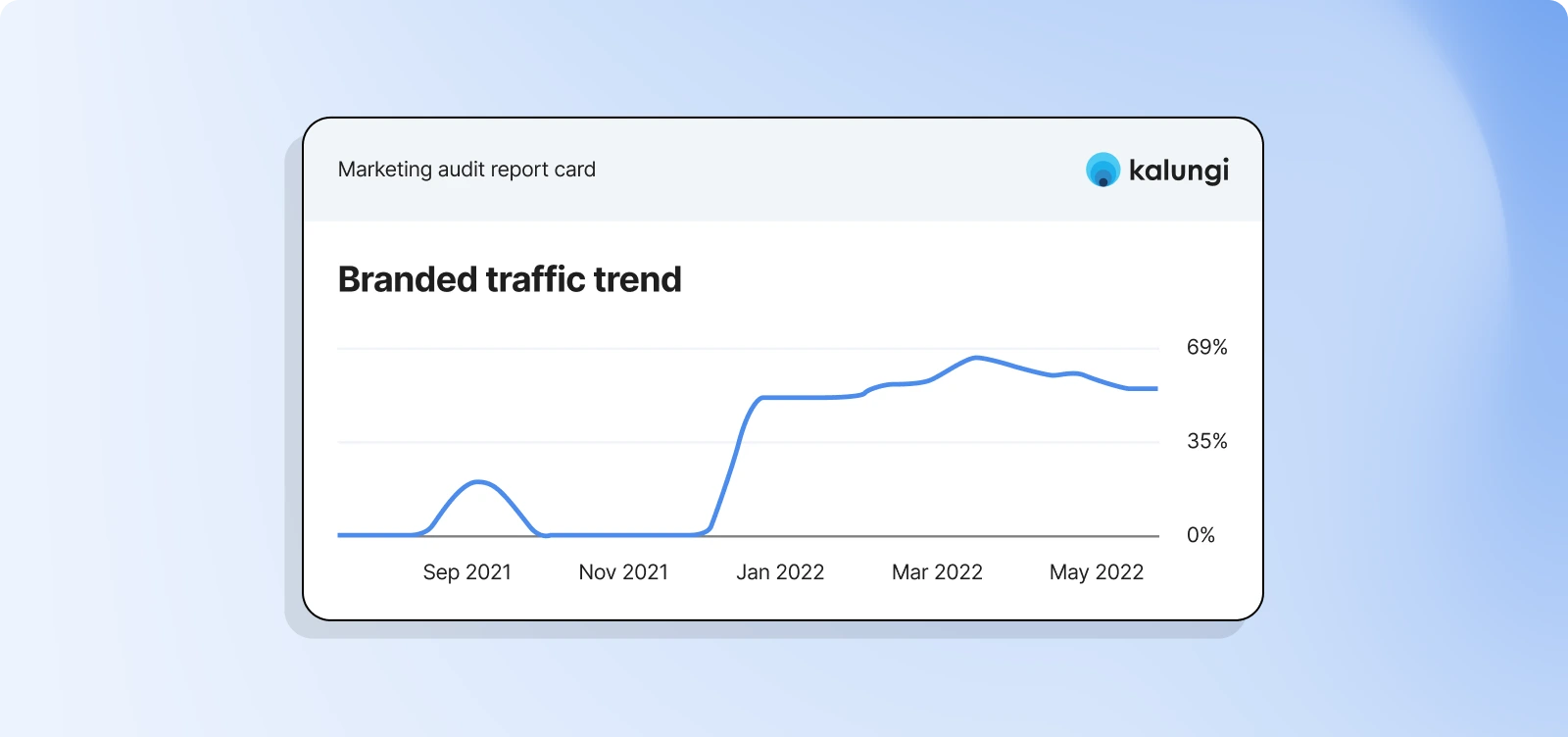Click the Nov 2021 x-axis label
Viewport: 1568px width, 737px height.
(x=623, y=572)
